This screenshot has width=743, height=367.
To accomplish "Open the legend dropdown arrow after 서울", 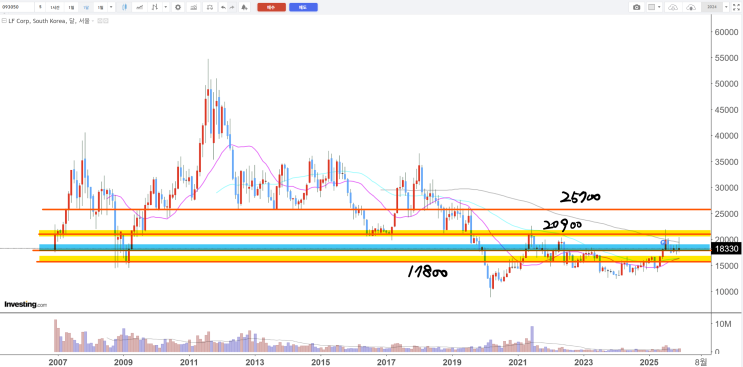I will click(93, 21).
